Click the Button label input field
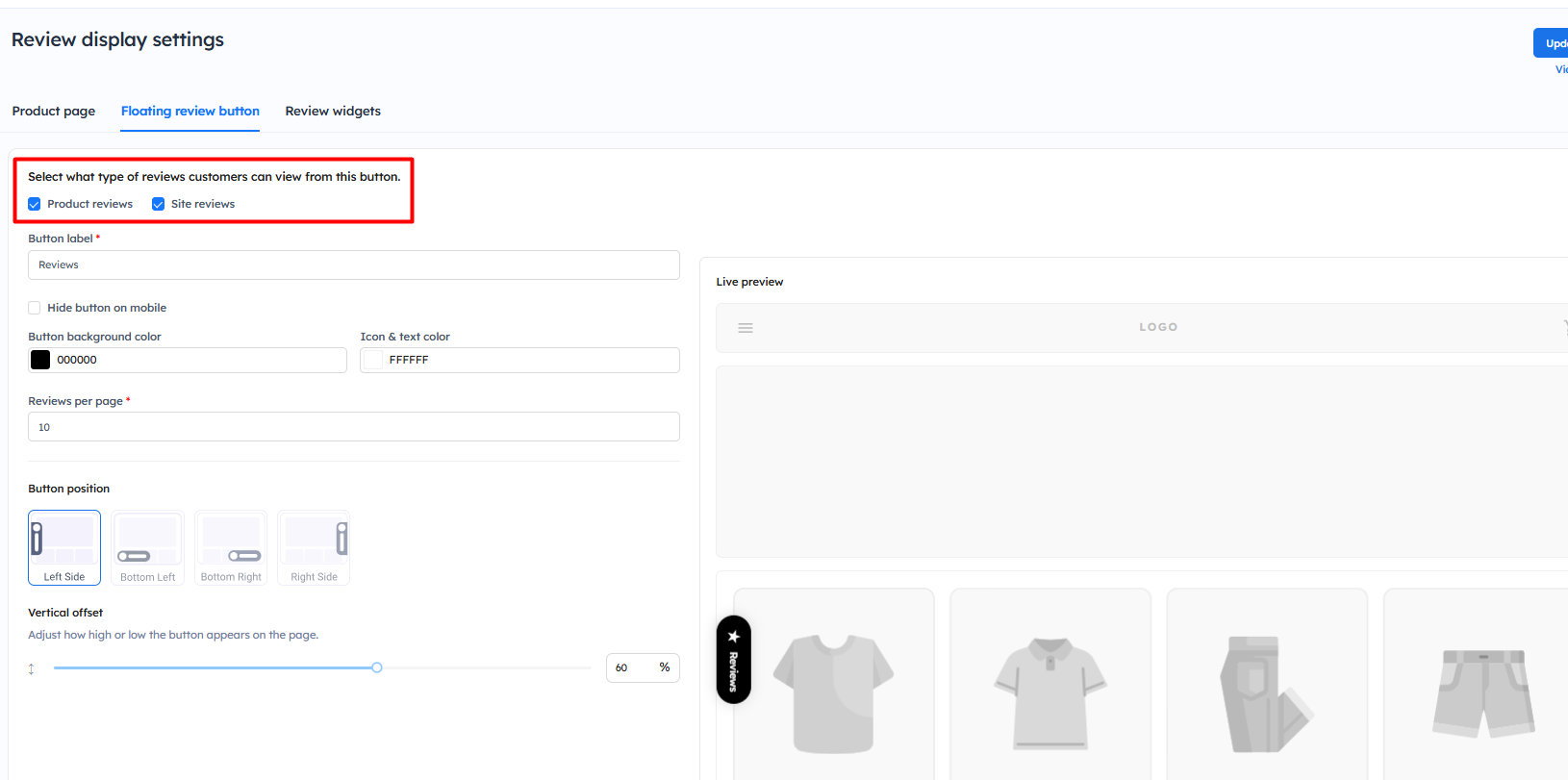This screenshot has width=1568, height=780. (354, 265)
